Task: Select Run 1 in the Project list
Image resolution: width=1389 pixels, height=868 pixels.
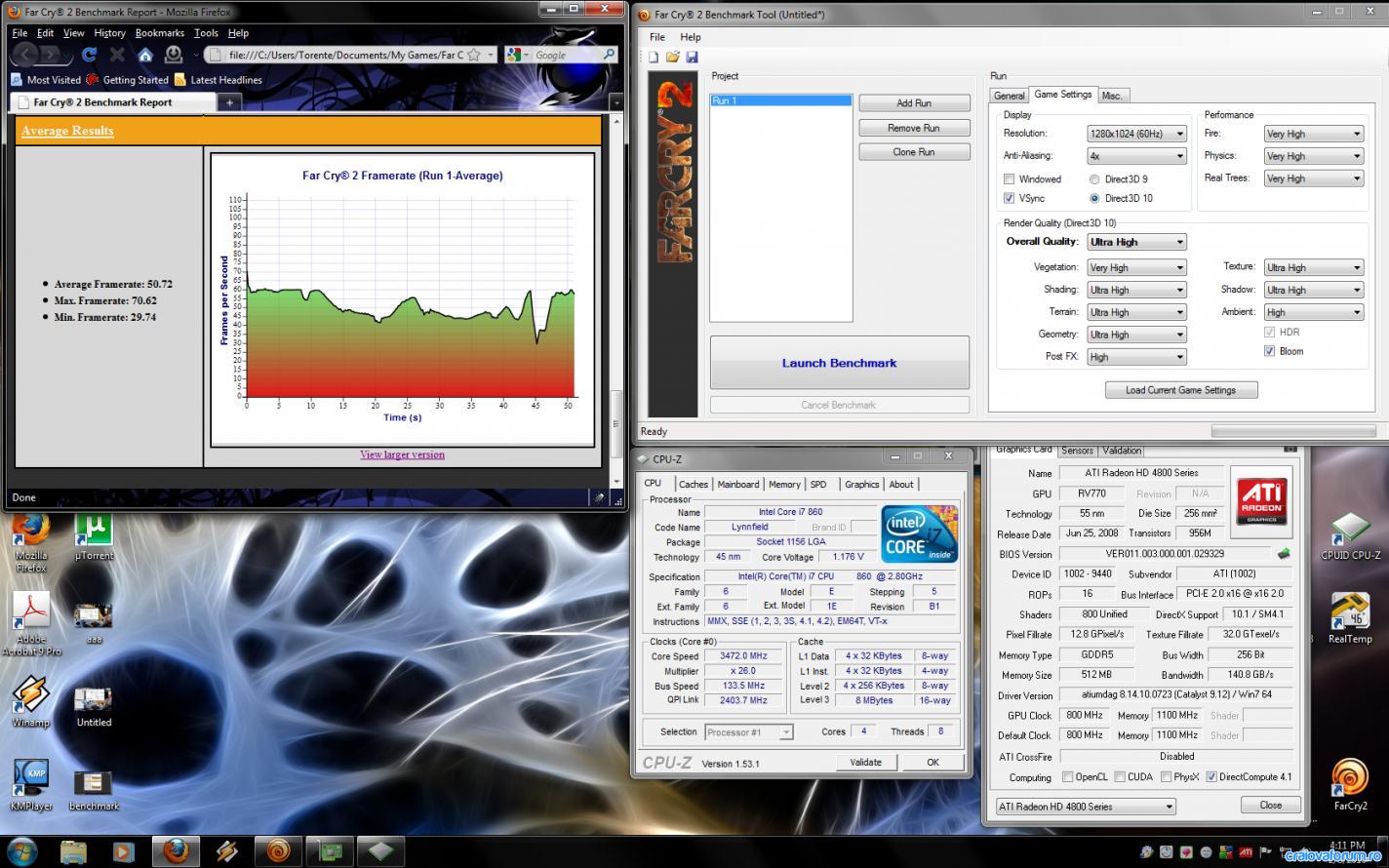Action: pos(780,100)
